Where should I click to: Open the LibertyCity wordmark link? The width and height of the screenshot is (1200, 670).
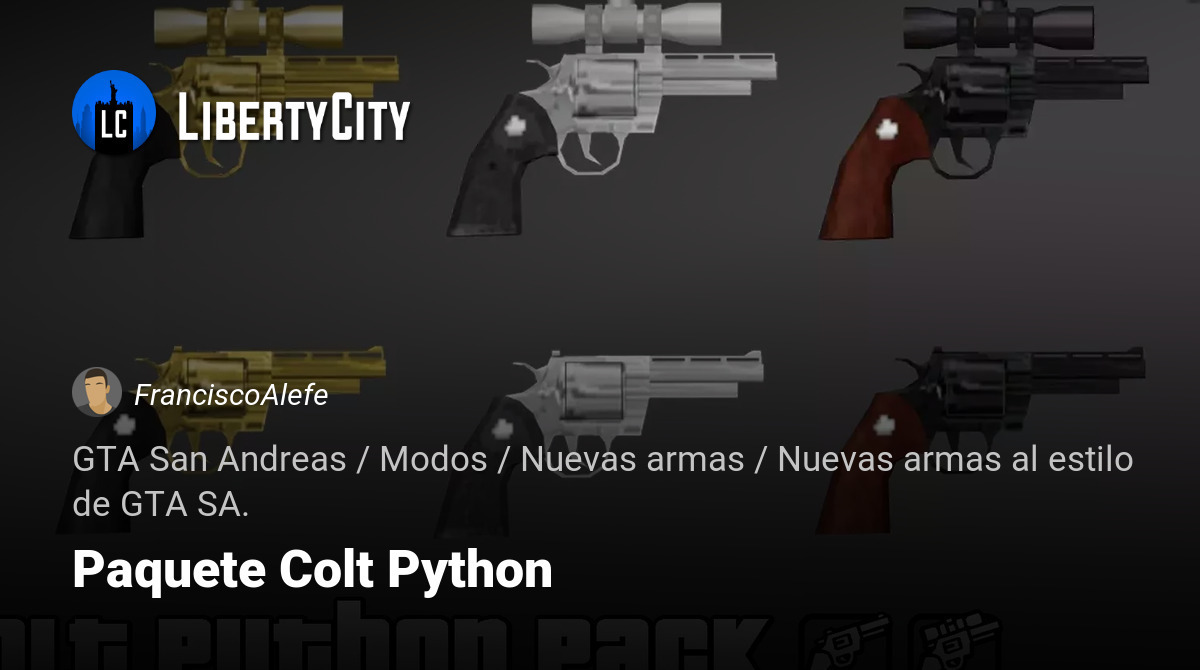(293, 119)
